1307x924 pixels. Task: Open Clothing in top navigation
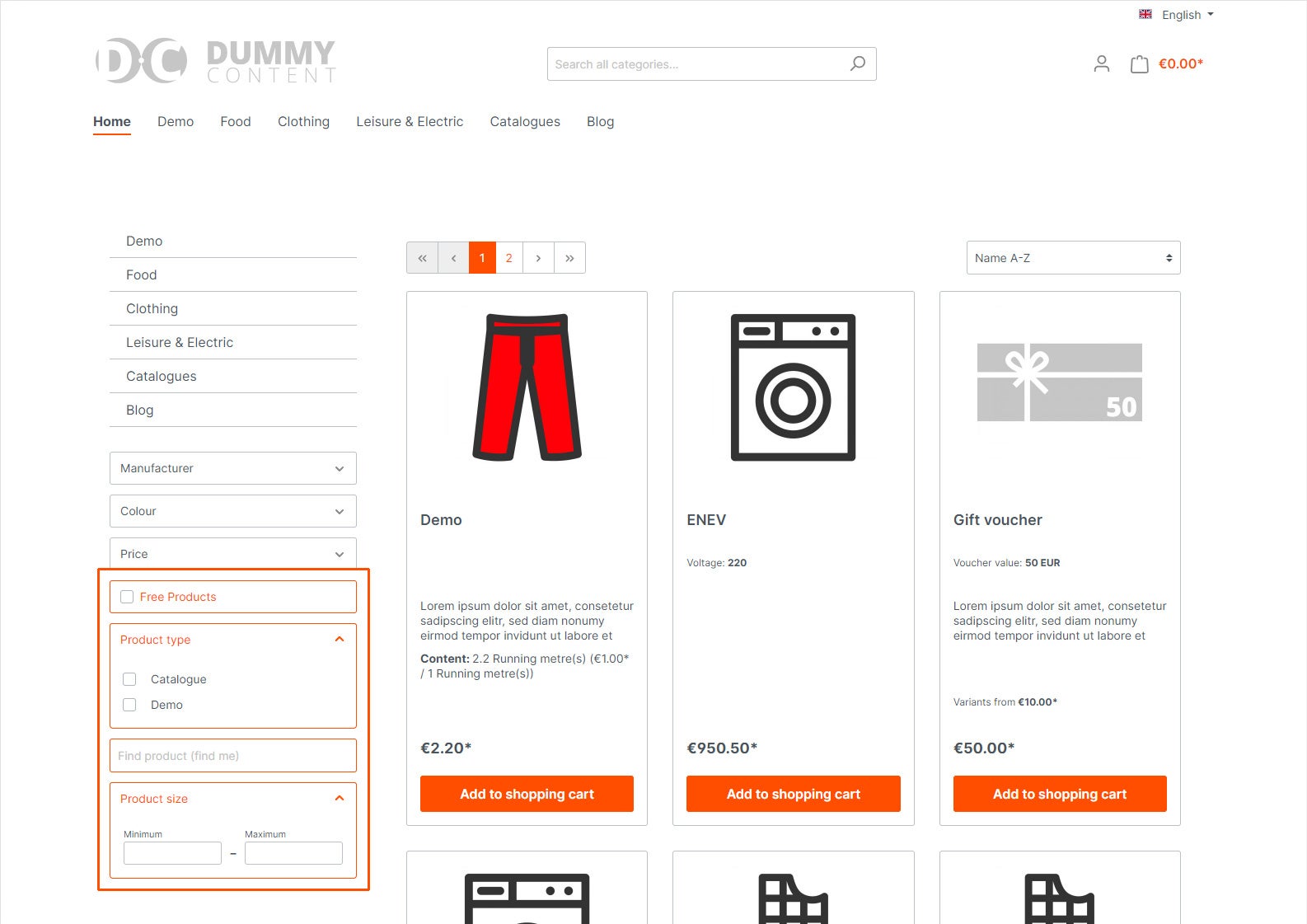coord(303,121)
